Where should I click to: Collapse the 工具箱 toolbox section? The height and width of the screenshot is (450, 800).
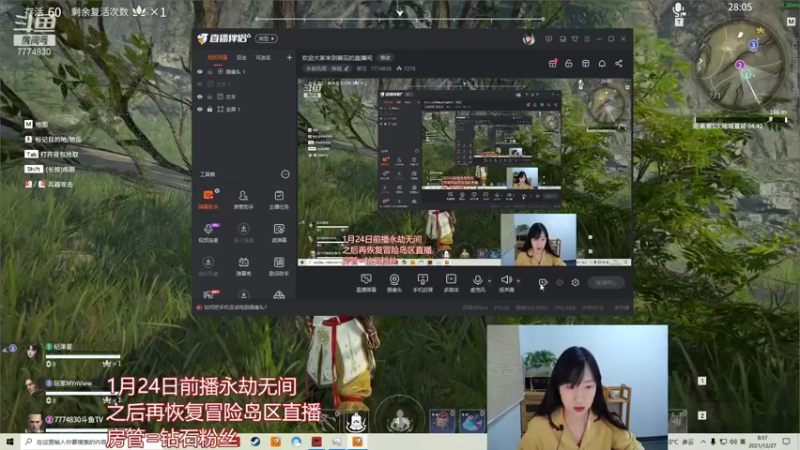coord(285,174)
